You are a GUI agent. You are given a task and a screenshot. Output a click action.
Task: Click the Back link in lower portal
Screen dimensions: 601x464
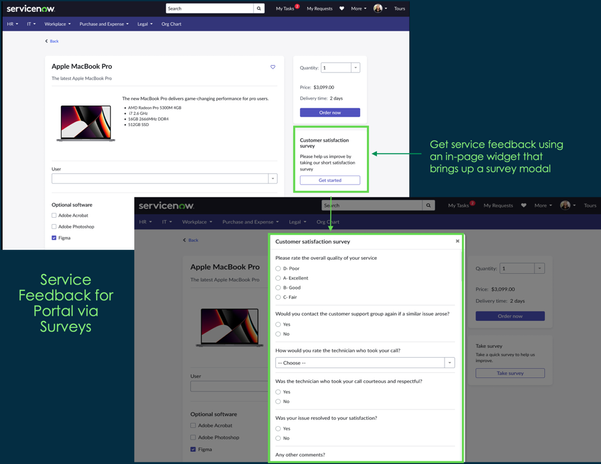pyautogui.click(x=190, y=240)
